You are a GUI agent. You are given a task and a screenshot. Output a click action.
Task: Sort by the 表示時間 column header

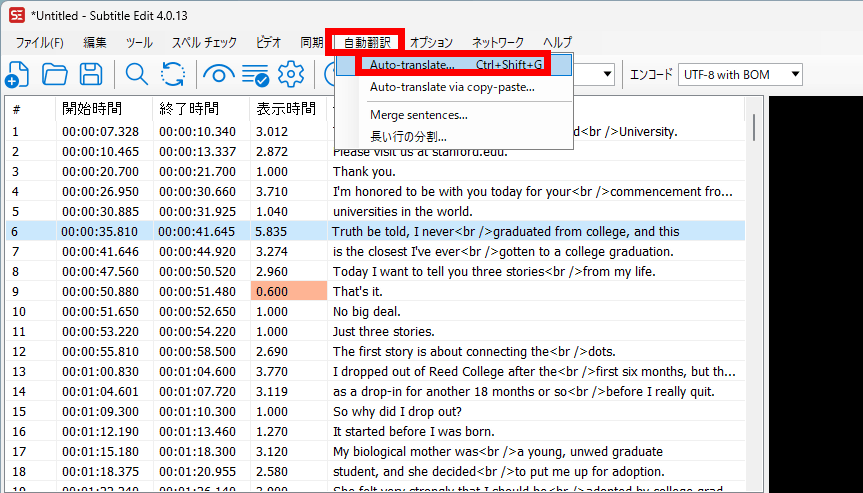288,109
